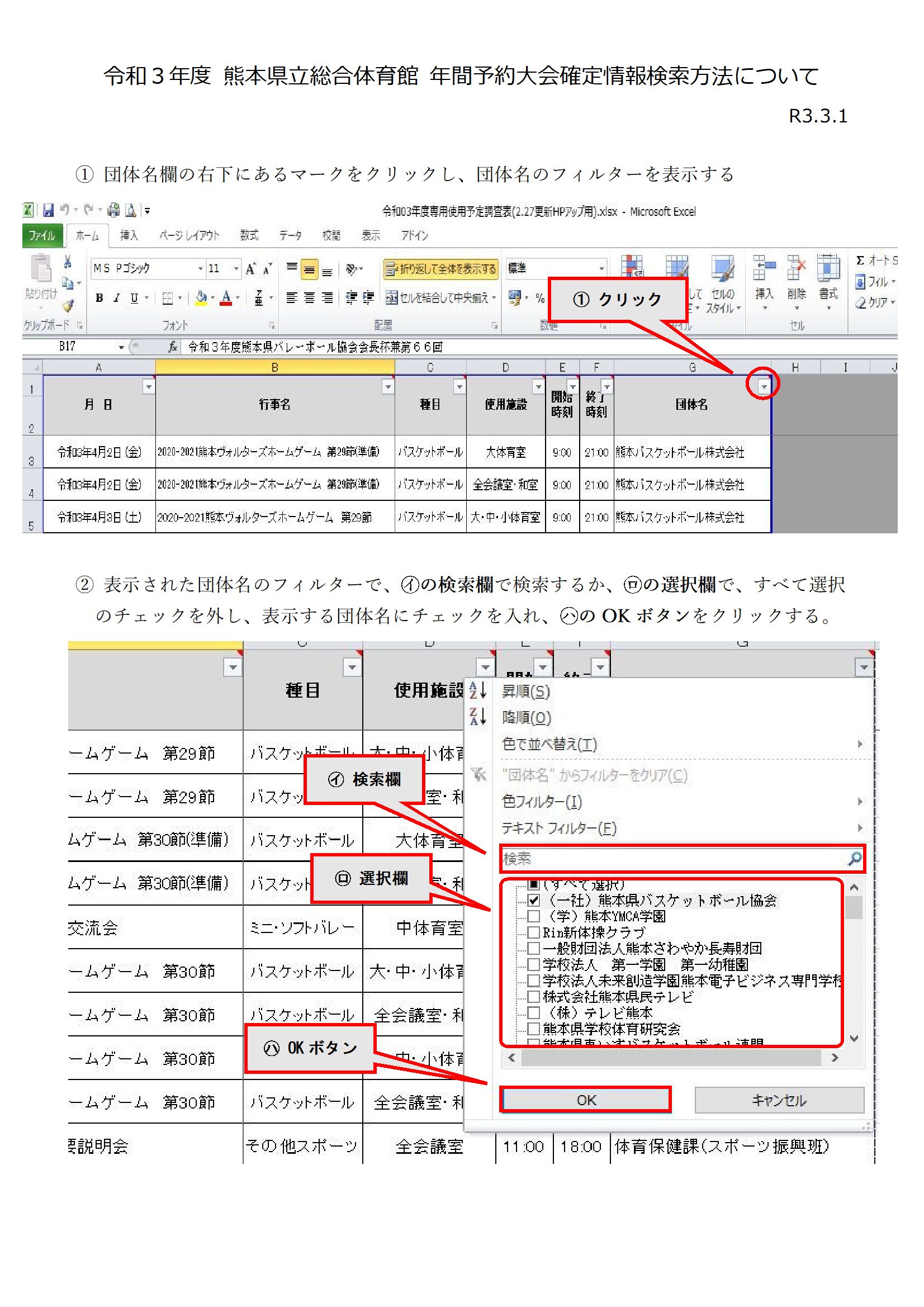Open the 行事名 column filter dropdown arrow
924x1307 pixels.
click(x=388, y=387)
